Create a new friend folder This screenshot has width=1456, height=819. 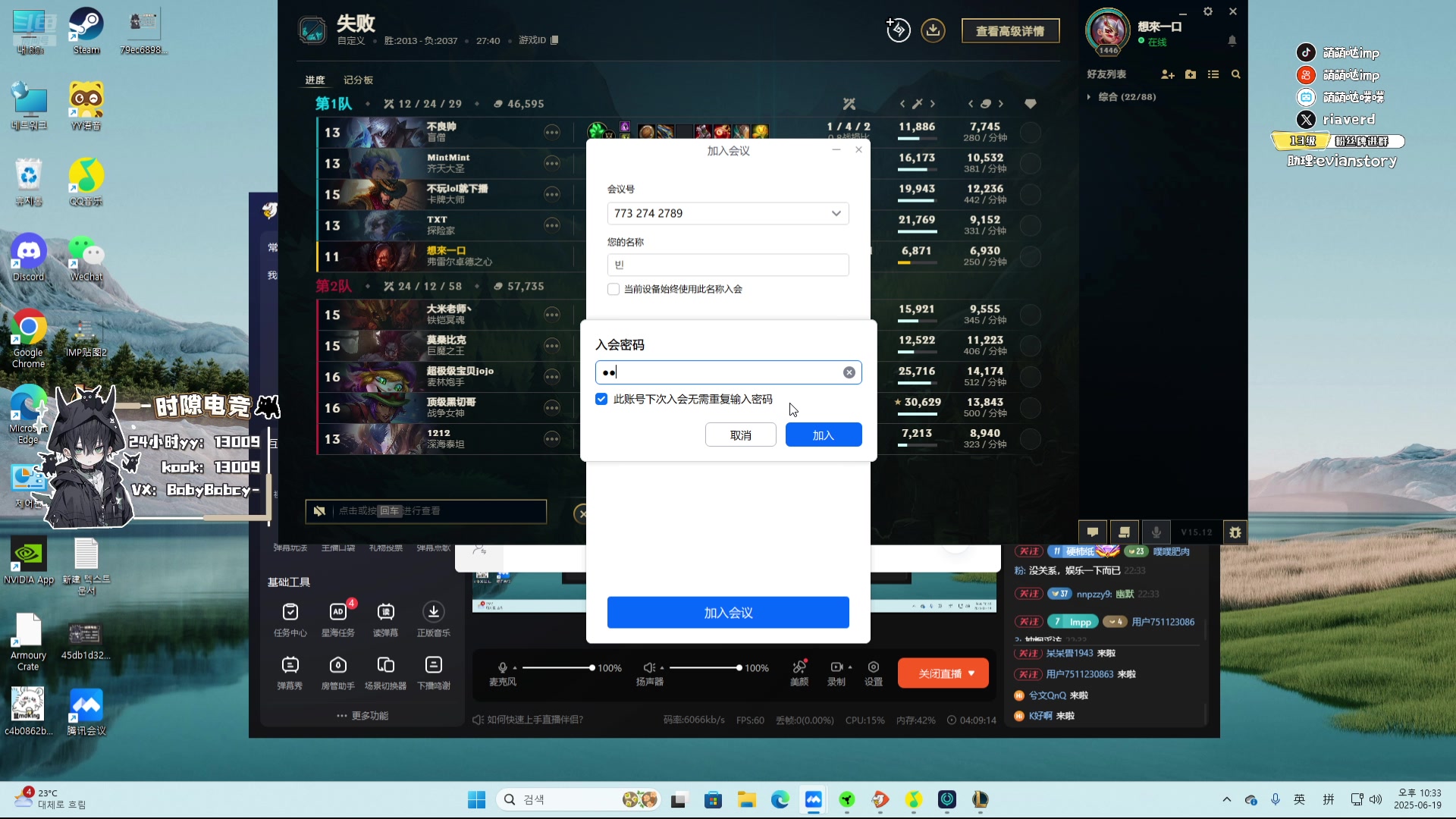[x=1191, y=74]
